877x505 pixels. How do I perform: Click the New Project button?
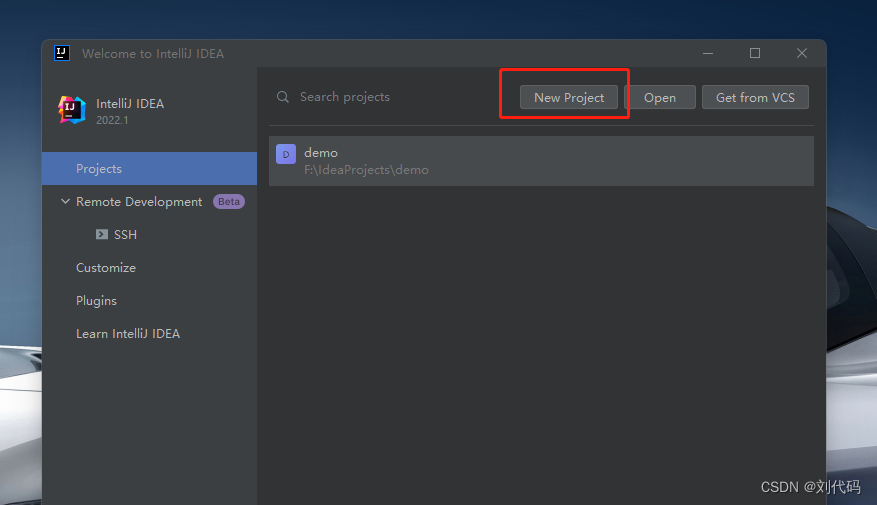tap(569, 97)
